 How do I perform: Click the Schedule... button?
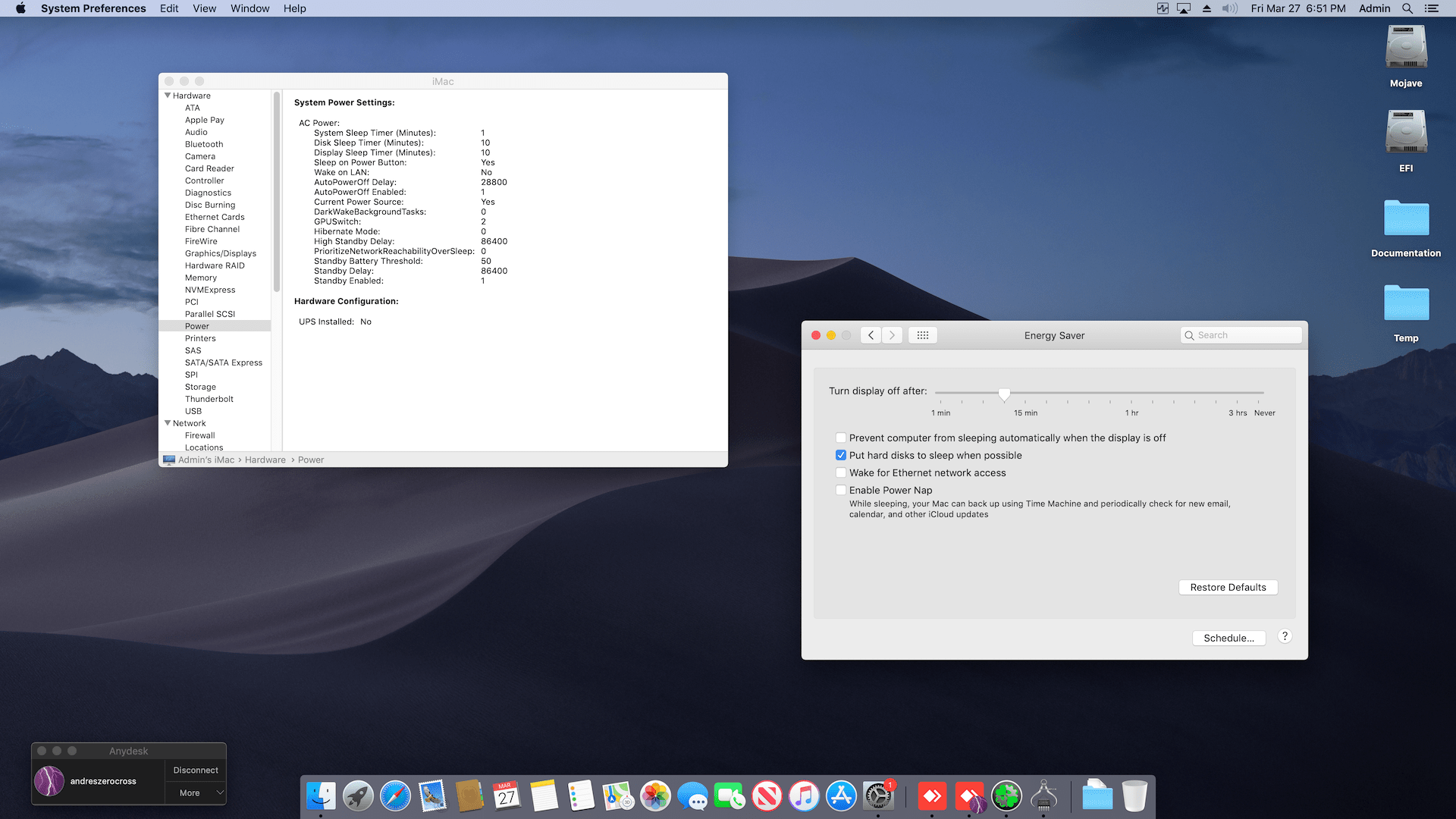pyautogui.click(x=1228, y=639)
